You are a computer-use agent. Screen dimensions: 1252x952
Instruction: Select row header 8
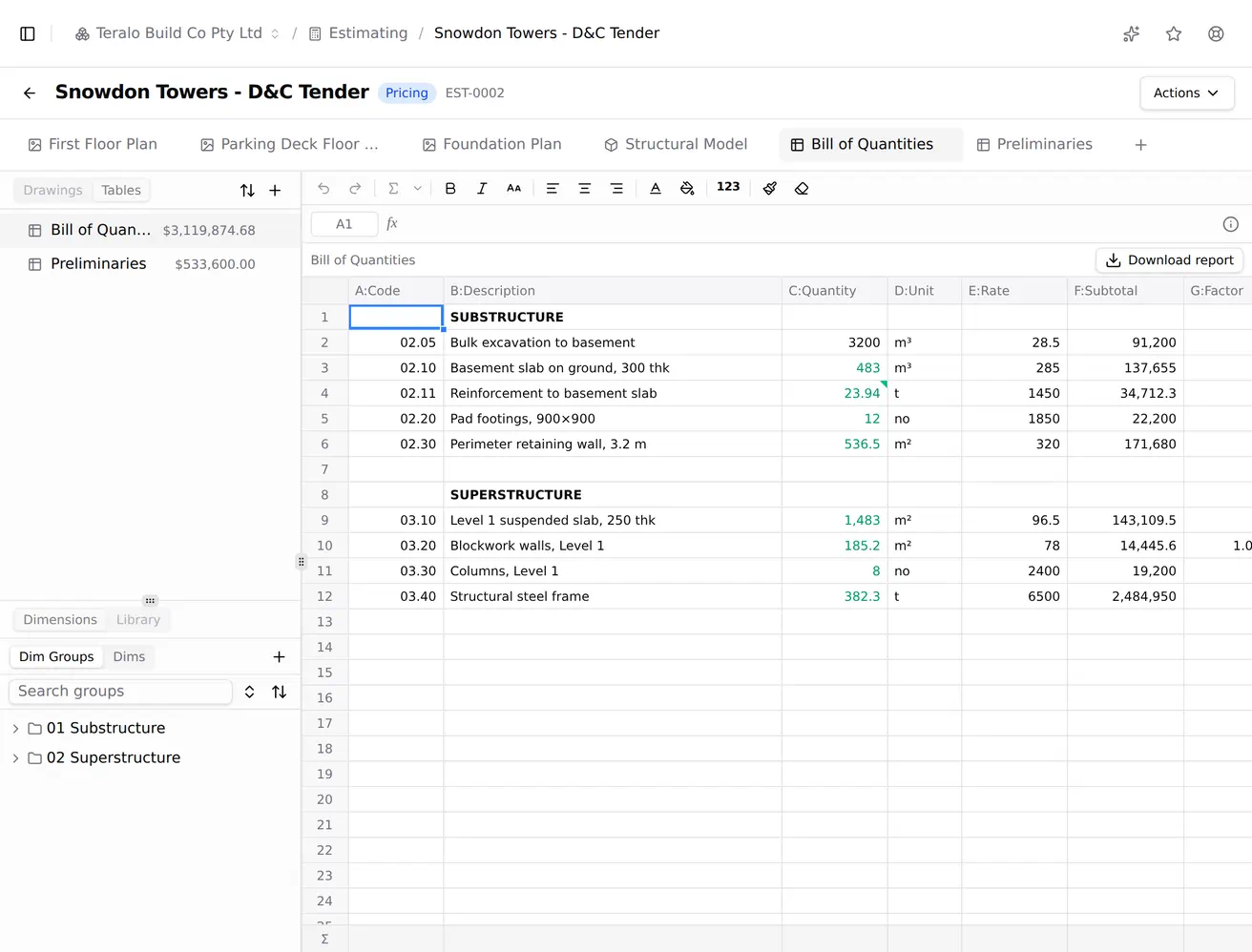point(325,494)
